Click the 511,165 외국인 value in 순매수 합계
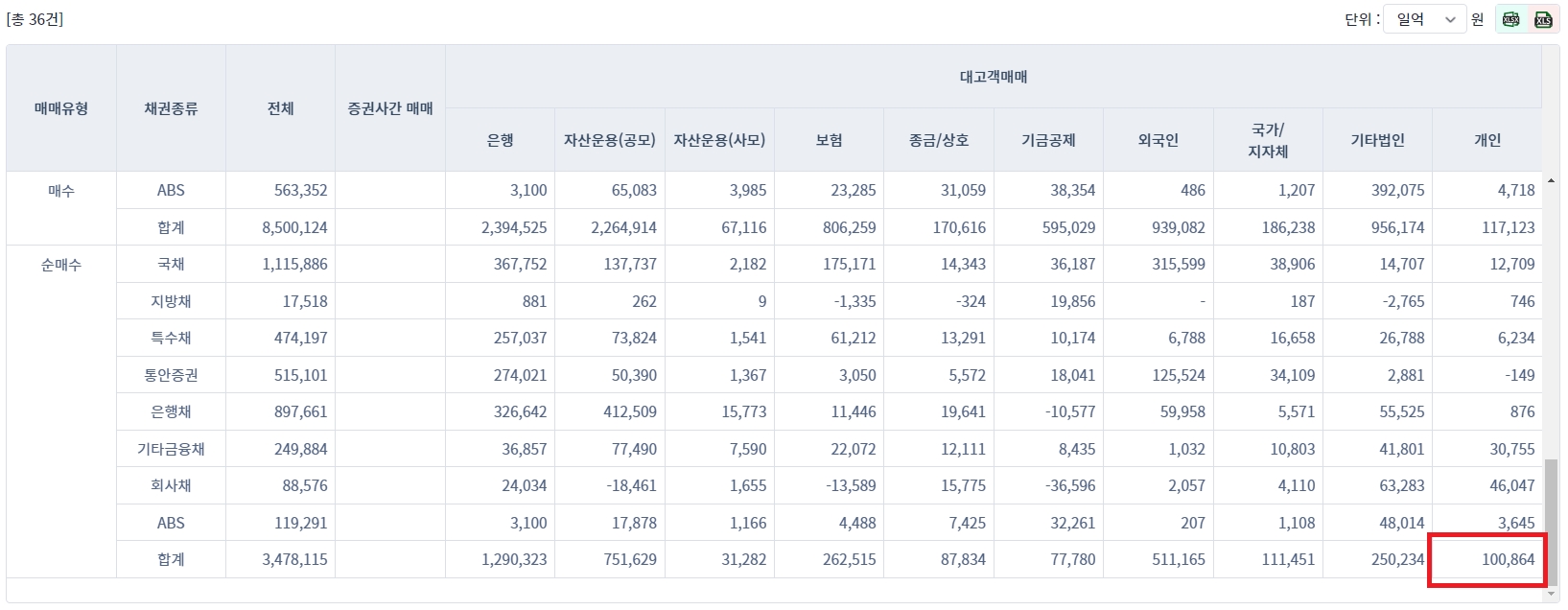Image resolution: width=1568 pixels, height=610 pixels. click(1179, 559)
